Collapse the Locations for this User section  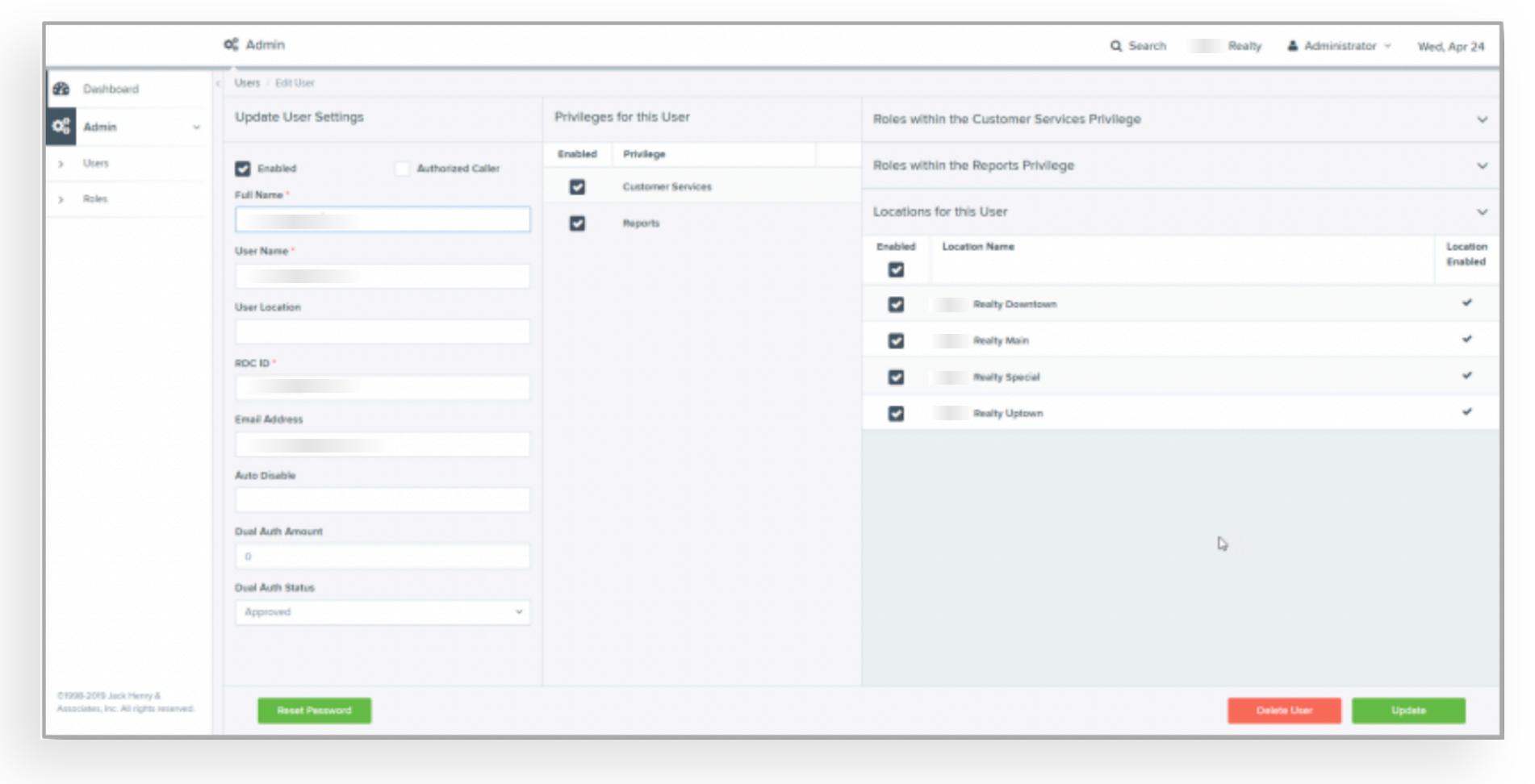point(1482,212)
